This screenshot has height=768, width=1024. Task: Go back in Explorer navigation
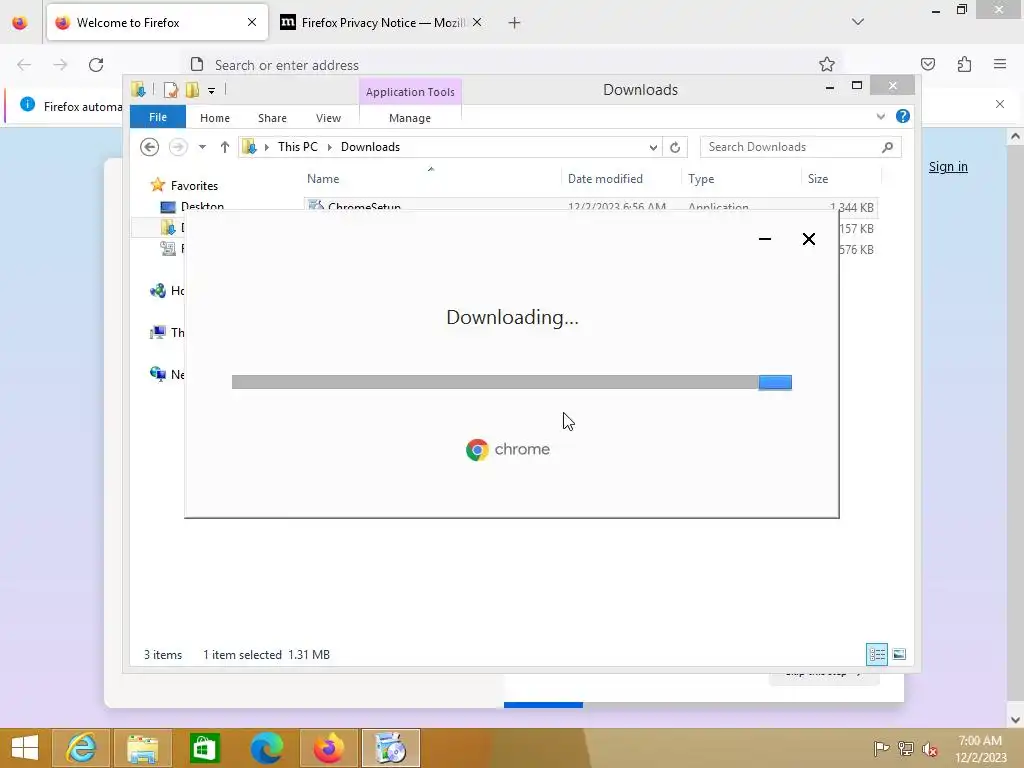click(x=150, y=147)
